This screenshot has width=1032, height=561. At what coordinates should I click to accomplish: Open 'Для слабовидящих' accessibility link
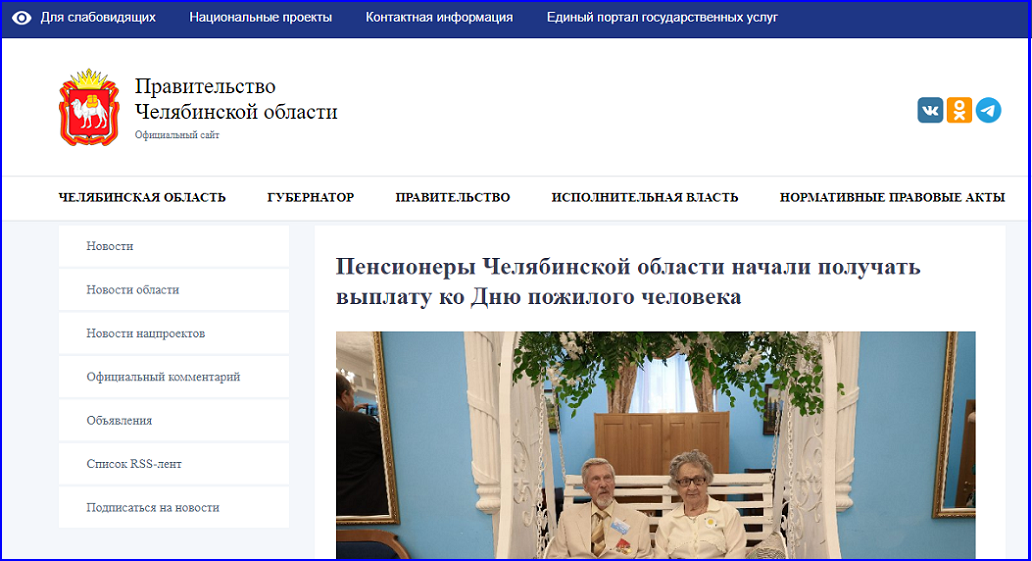click(98, 18)
